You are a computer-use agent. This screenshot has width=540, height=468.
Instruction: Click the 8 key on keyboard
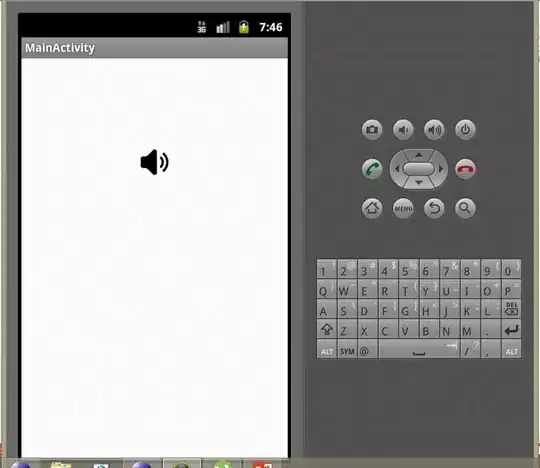pos(470,269)
